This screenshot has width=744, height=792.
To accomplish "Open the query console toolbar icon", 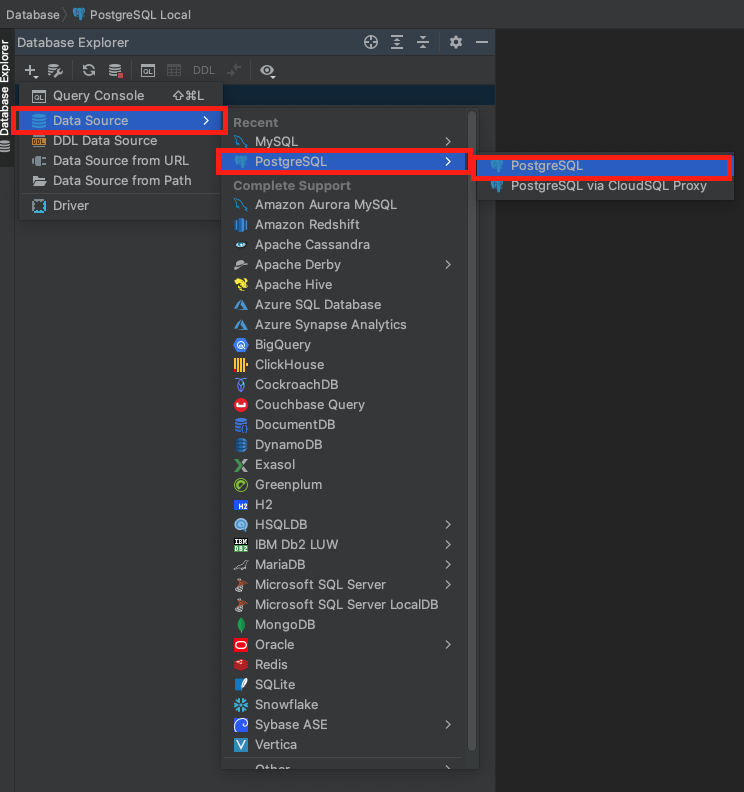I will pos(148,71).
